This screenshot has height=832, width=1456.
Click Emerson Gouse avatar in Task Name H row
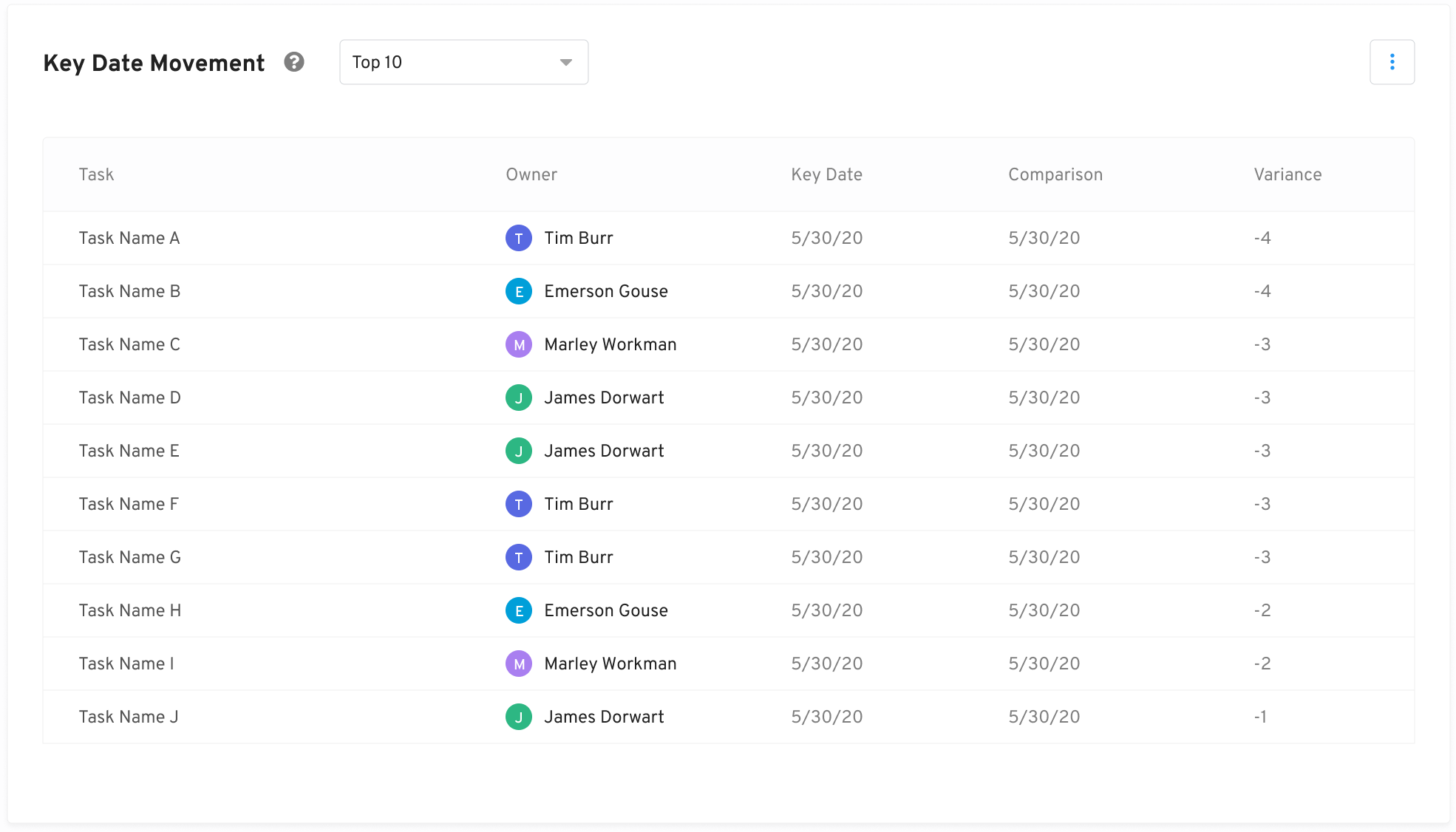[x=519, y=610]
